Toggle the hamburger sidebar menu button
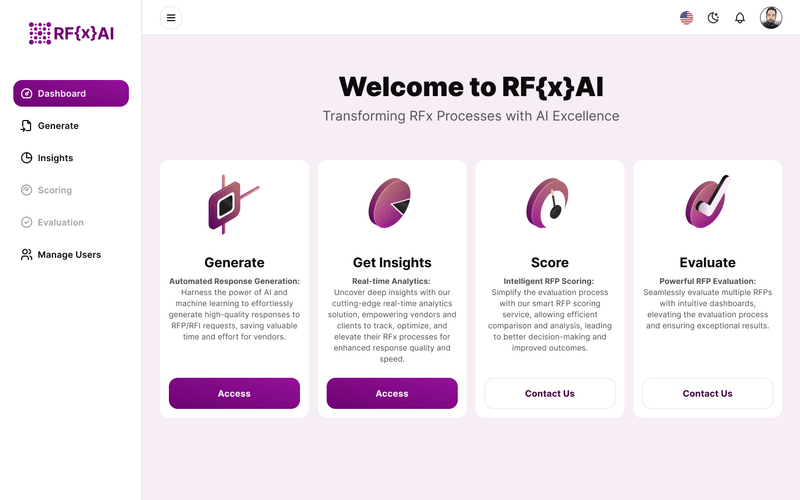800x500 pixels. pos(171,18)
